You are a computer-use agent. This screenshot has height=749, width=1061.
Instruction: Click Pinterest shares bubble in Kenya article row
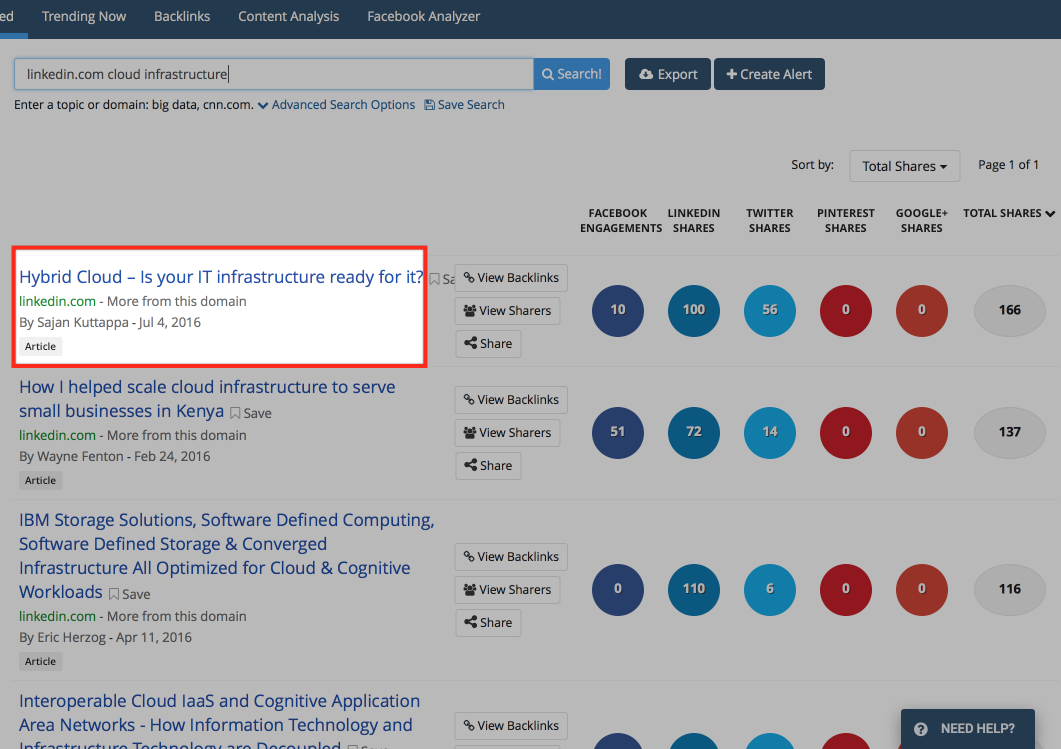click(x=846, y=432)
